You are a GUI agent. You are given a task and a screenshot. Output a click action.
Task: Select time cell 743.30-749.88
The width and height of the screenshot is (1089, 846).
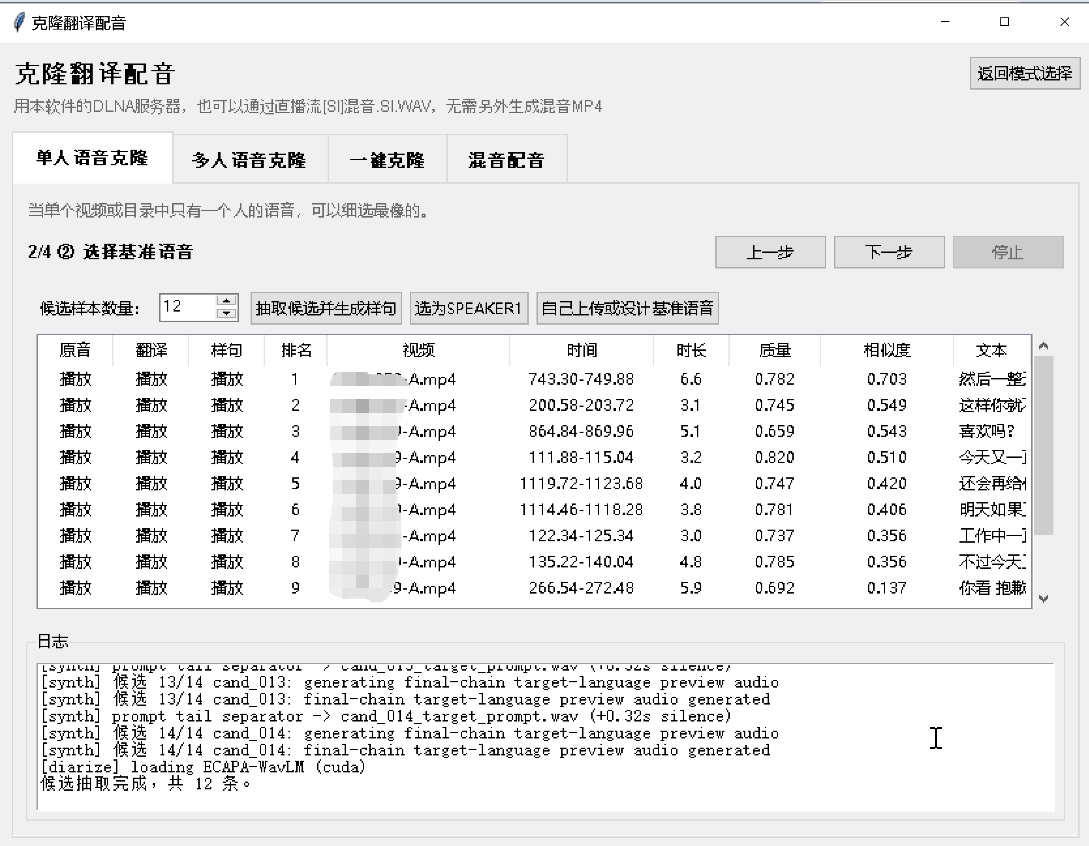coord(581,379)
